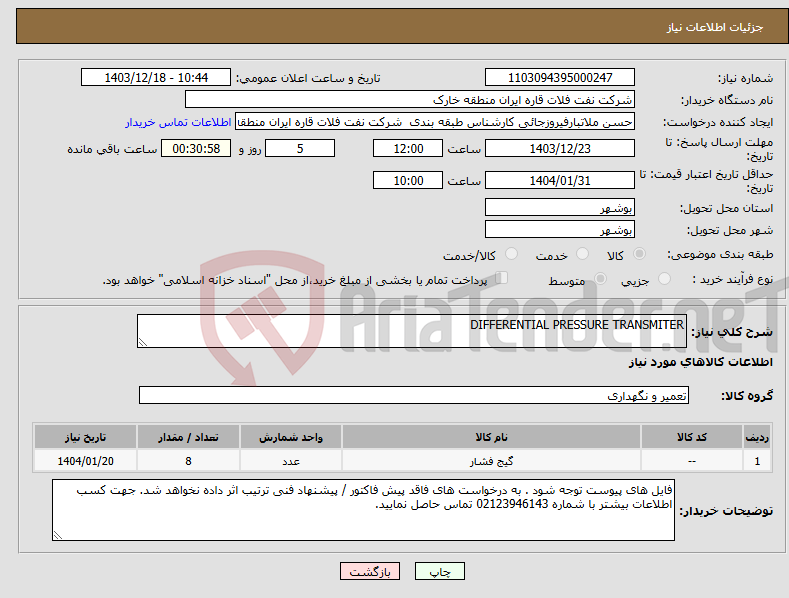Select the جزیی purchase type radio
Viewport: 789px width, 598px height.
pos(664,278)
